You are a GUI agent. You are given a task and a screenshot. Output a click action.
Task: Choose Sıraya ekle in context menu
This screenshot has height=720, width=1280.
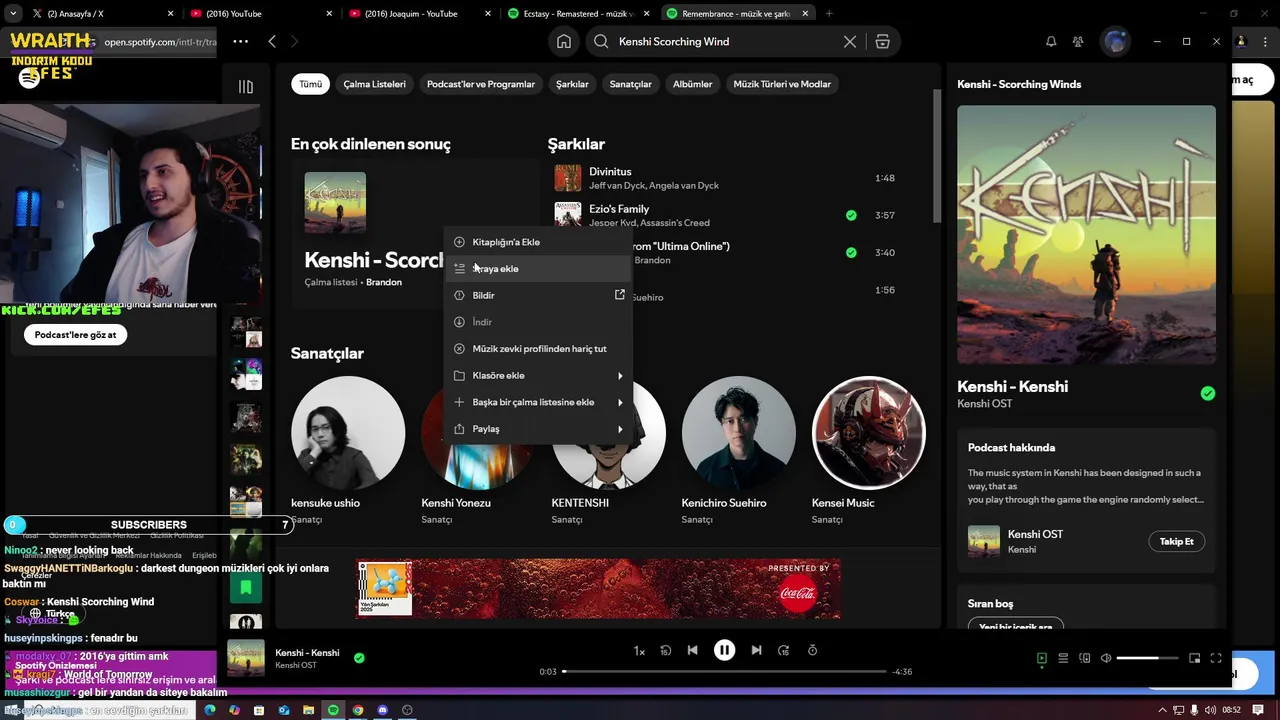coord(539,269)
